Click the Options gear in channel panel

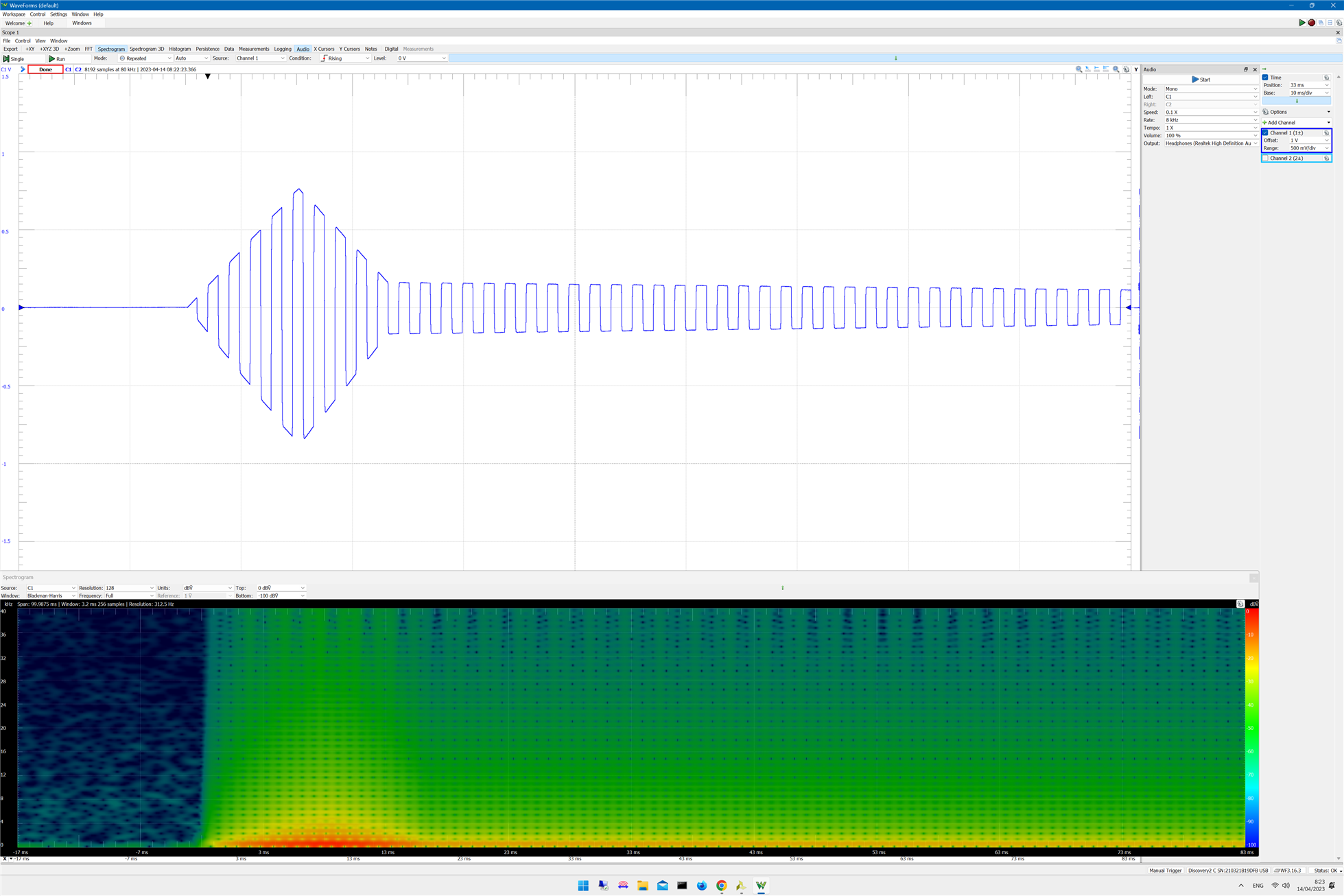(1266, 112)
